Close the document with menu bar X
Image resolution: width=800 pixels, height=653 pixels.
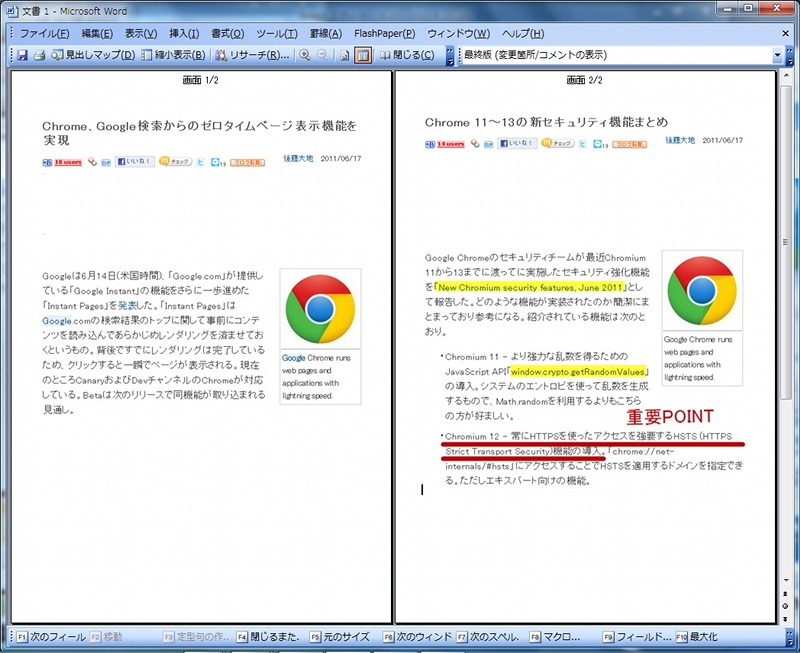point(786,34)
